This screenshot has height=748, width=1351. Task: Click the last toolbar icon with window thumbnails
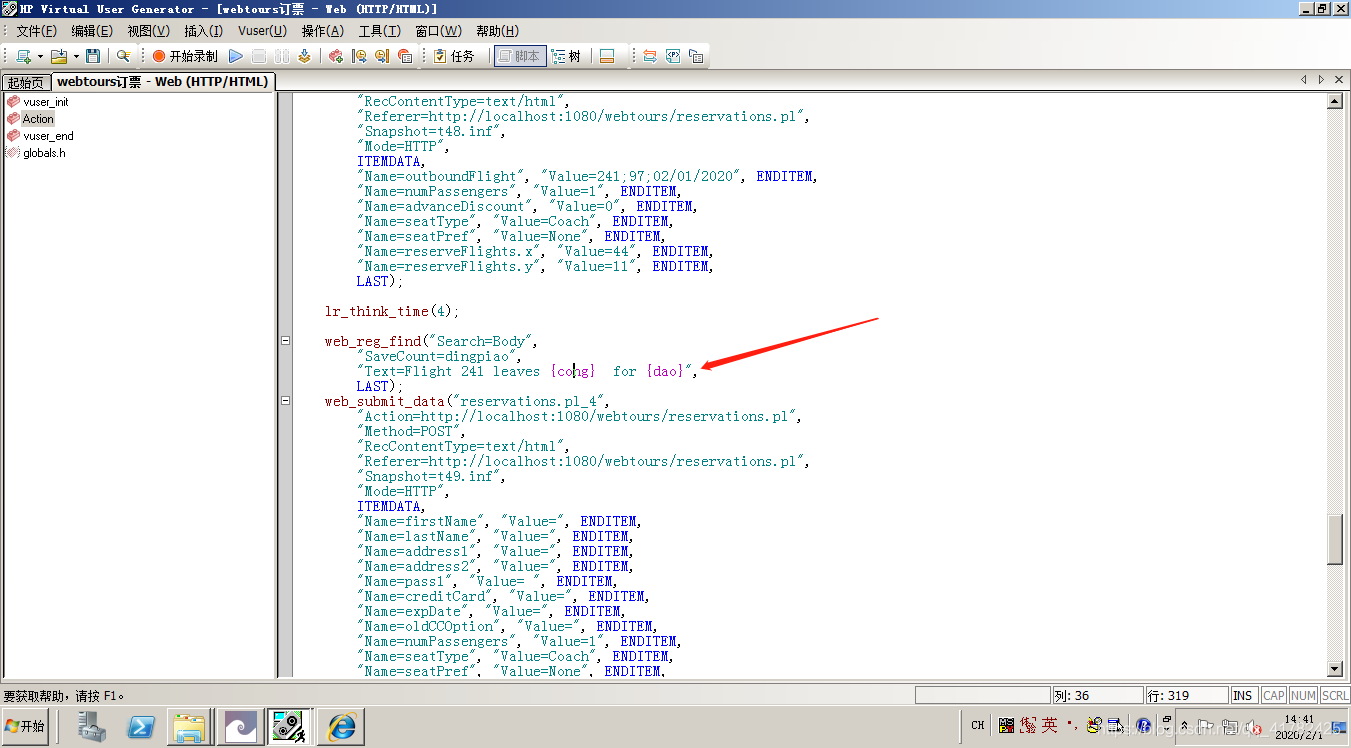[x=696, y=56]
